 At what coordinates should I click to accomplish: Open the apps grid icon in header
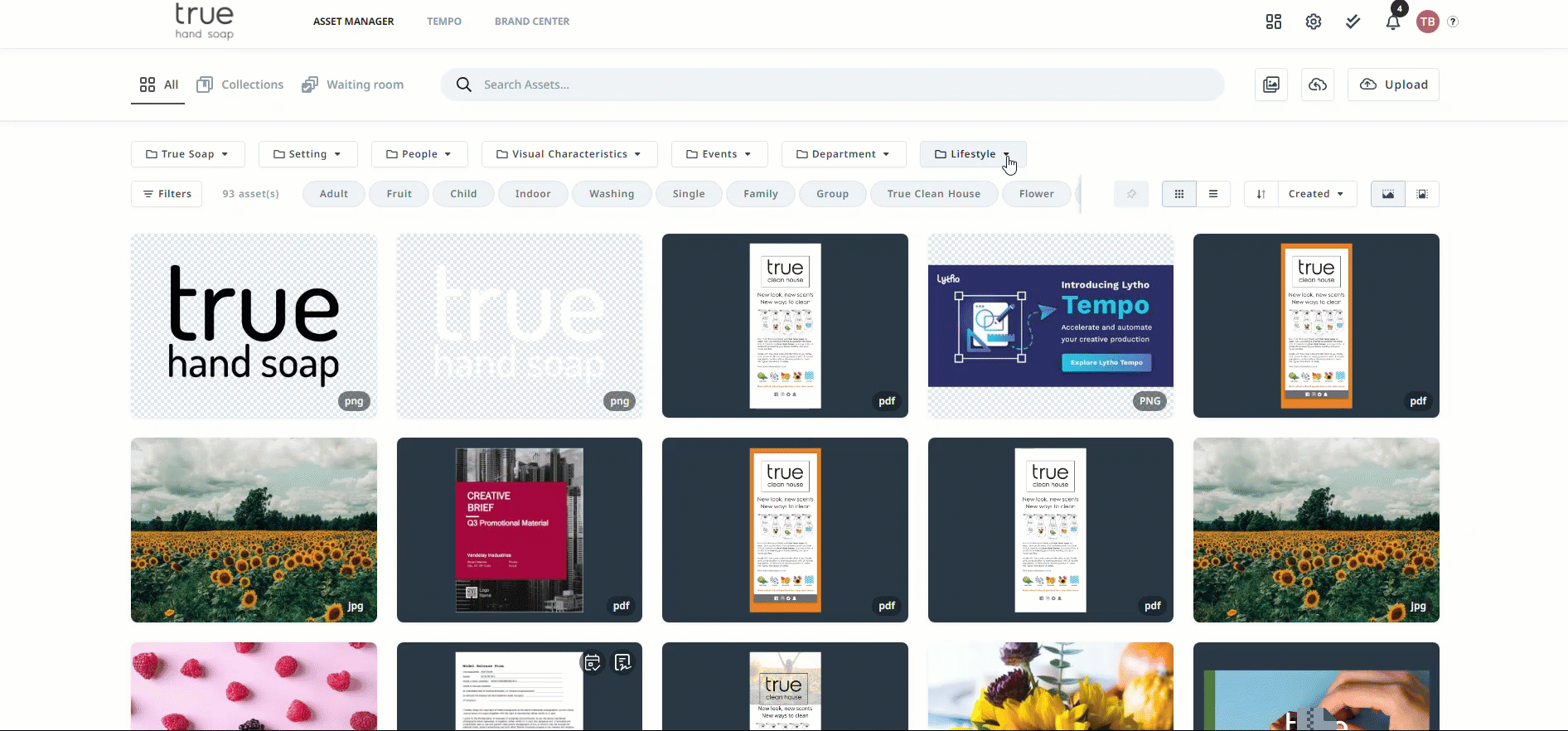click(x=1274, y=22)
